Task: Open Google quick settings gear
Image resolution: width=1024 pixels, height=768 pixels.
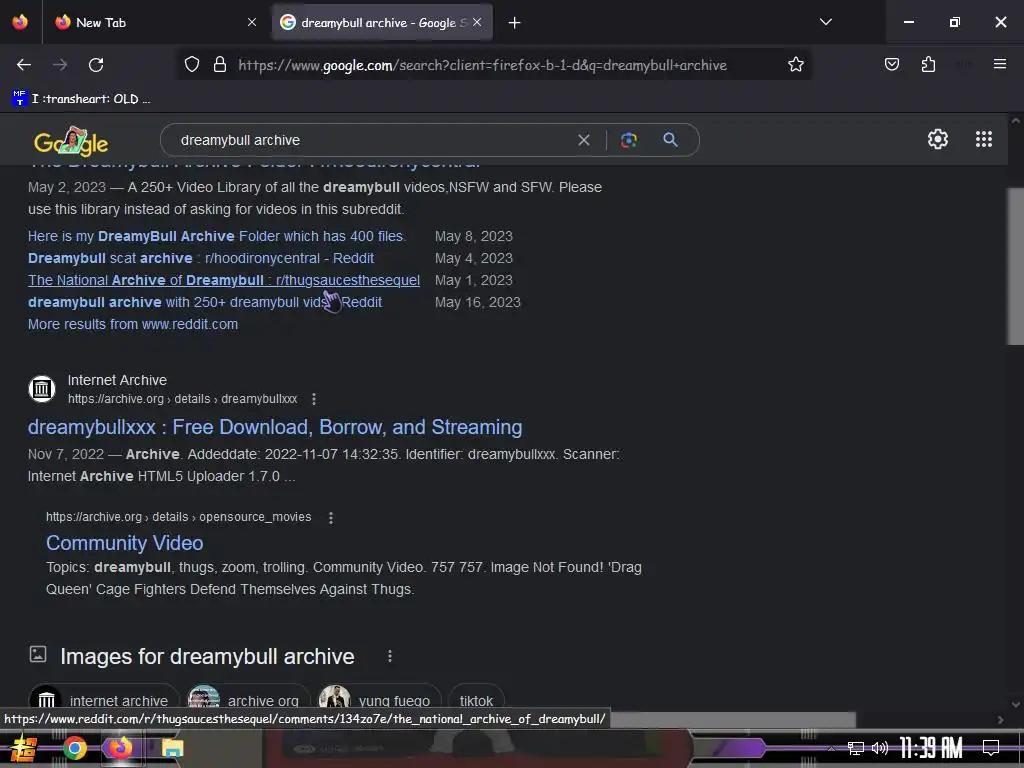Action: 938,139
